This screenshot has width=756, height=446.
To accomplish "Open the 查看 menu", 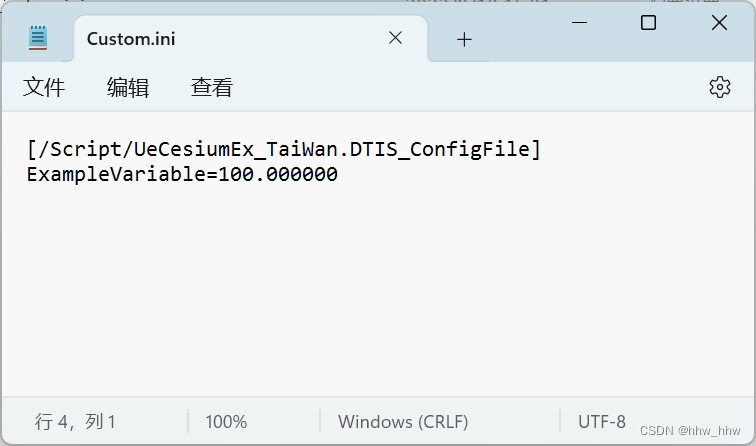I will [212, 87].
